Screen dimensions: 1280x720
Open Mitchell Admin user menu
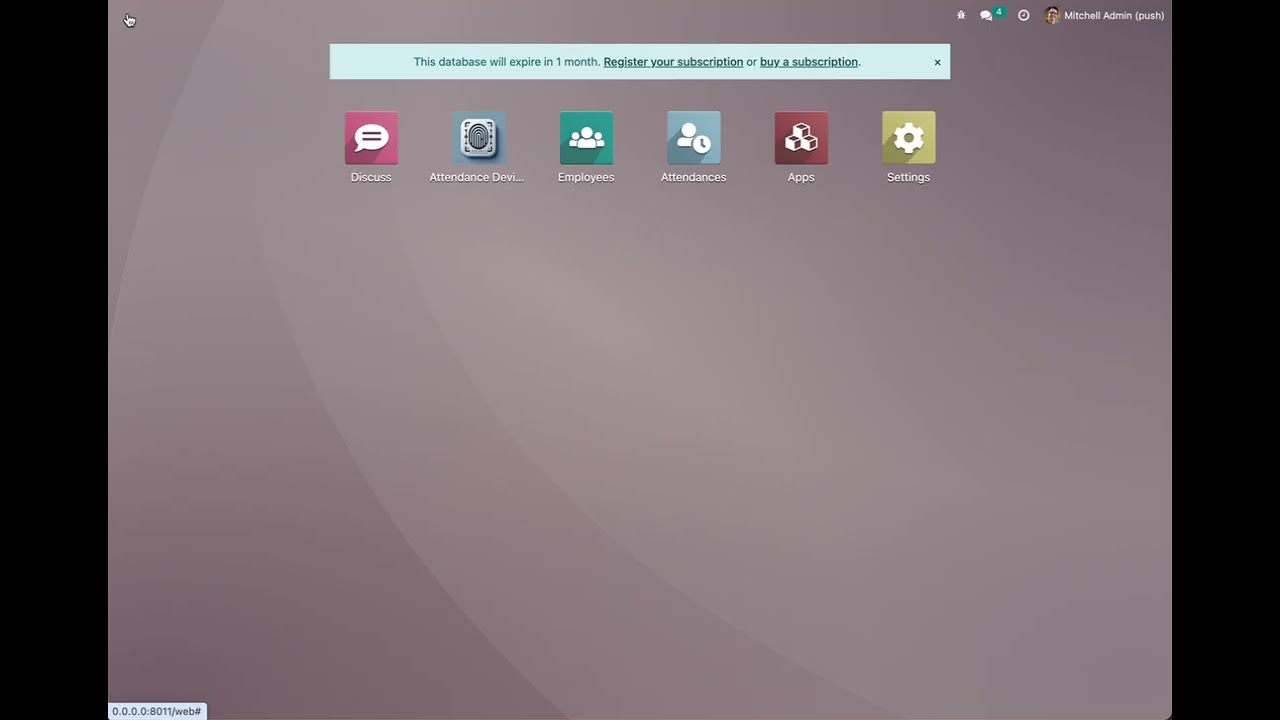click(x=1105, y=15)
